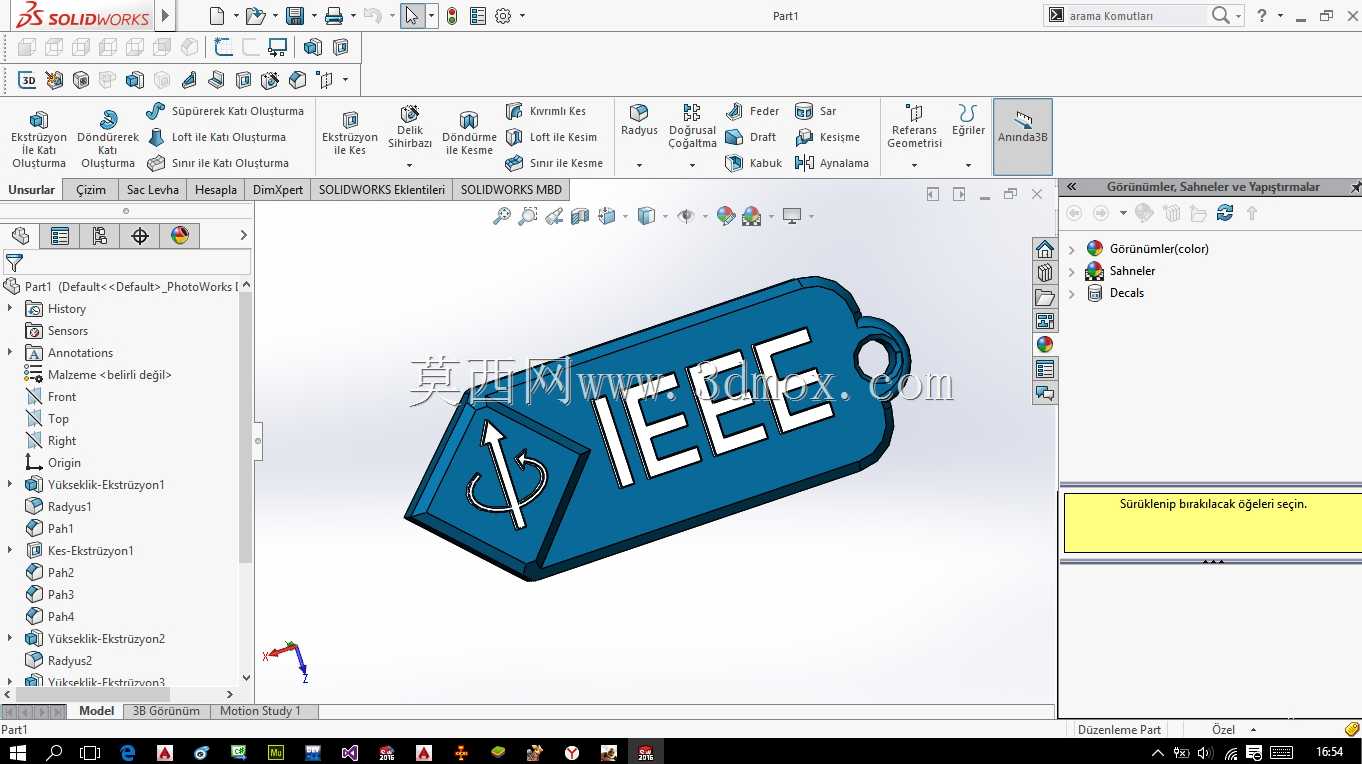Click Doğrusal Çoğaltma pattern tool
Screen dimensions: 1362x764
692,126
